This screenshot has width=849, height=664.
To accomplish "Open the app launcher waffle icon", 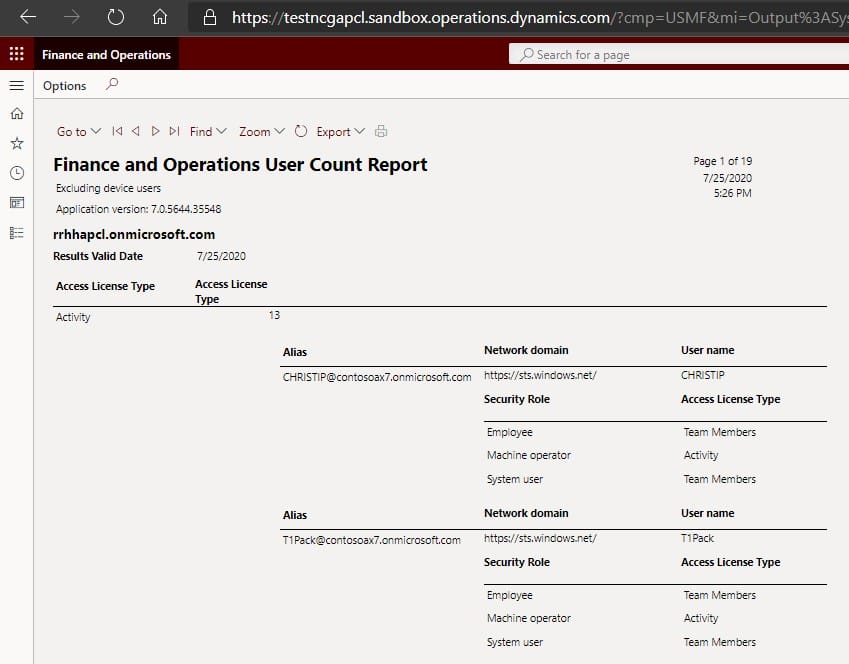I will (16, 55).
